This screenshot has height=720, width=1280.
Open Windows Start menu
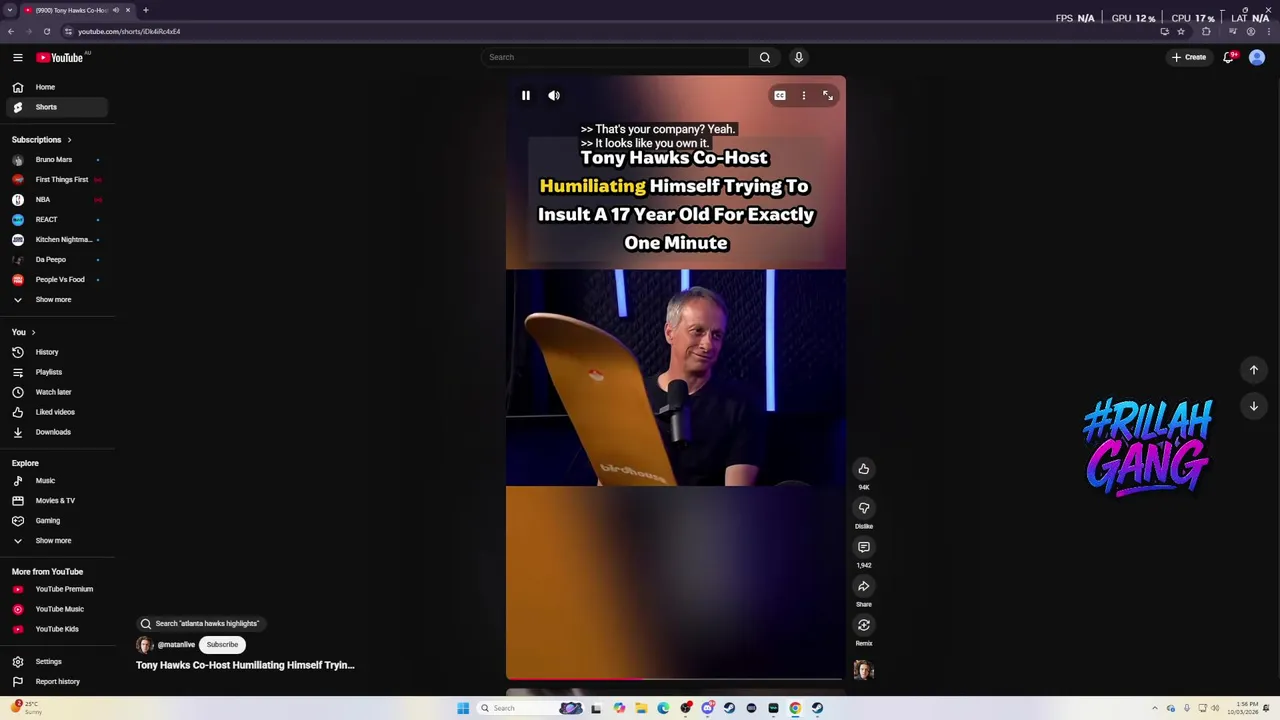click(463, 708)
